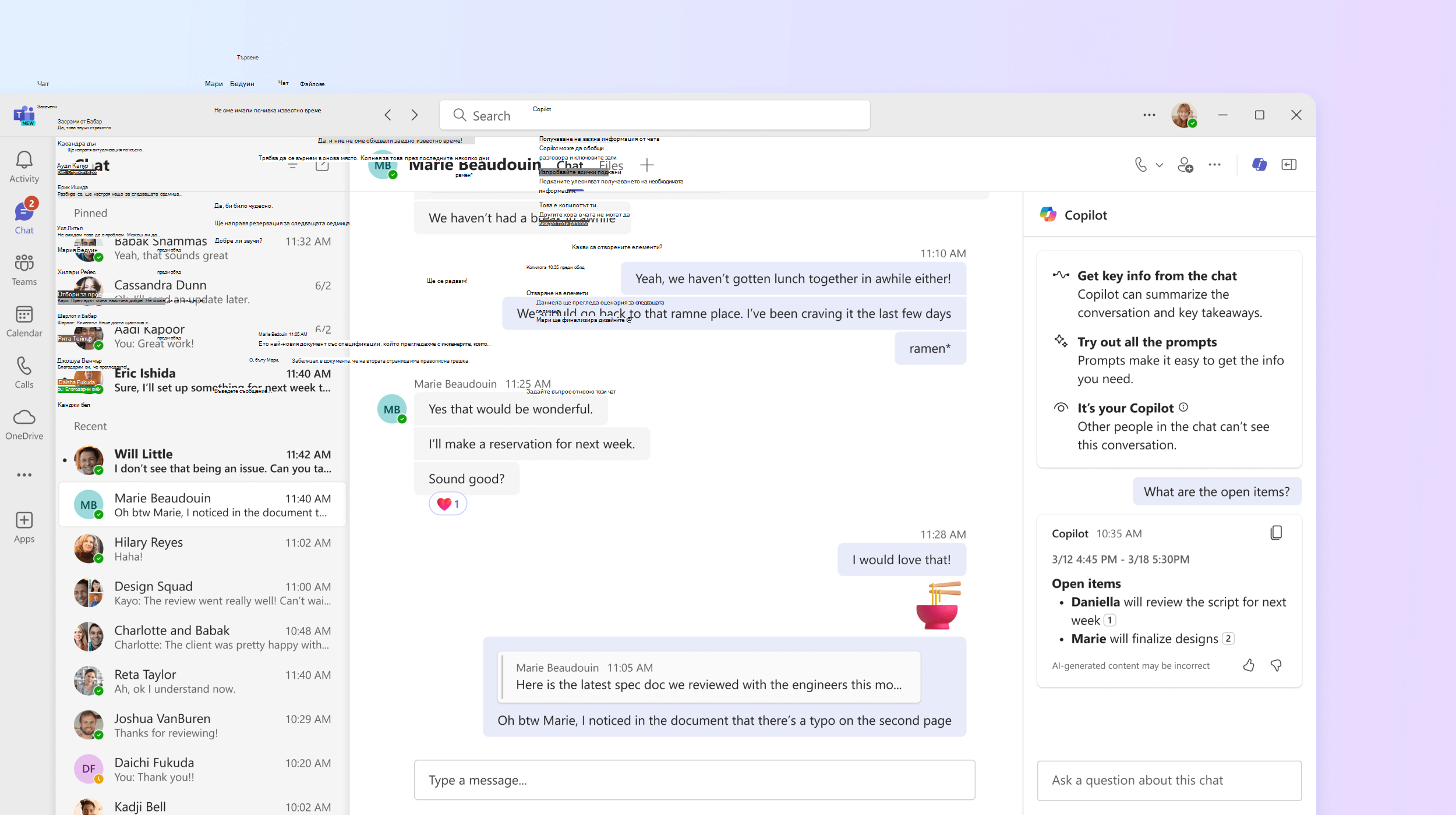Screen dimensions: 1456x815
Task: Click the What are the open items? prompt
Action: [1217, 492]
